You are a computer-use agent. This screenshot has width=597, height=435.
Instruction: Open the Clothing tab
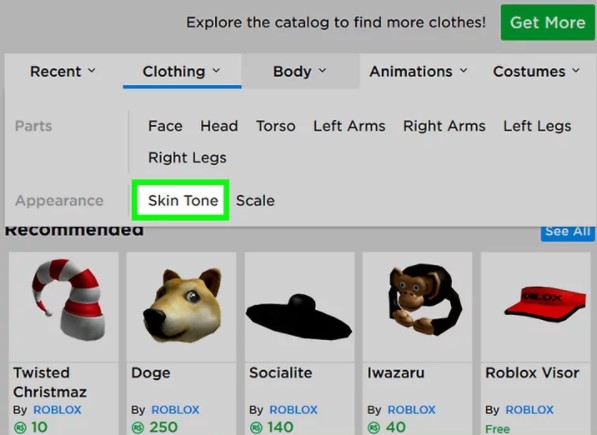pos(182,72)
